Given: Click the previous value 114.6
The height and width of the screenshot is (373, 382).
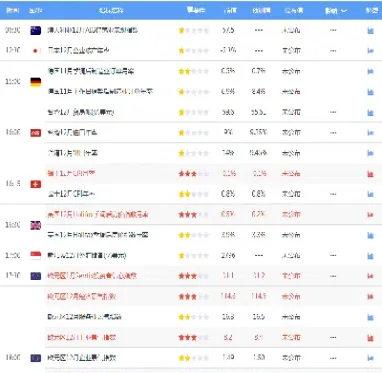Looking at the screenshot, I should point(228,296).
